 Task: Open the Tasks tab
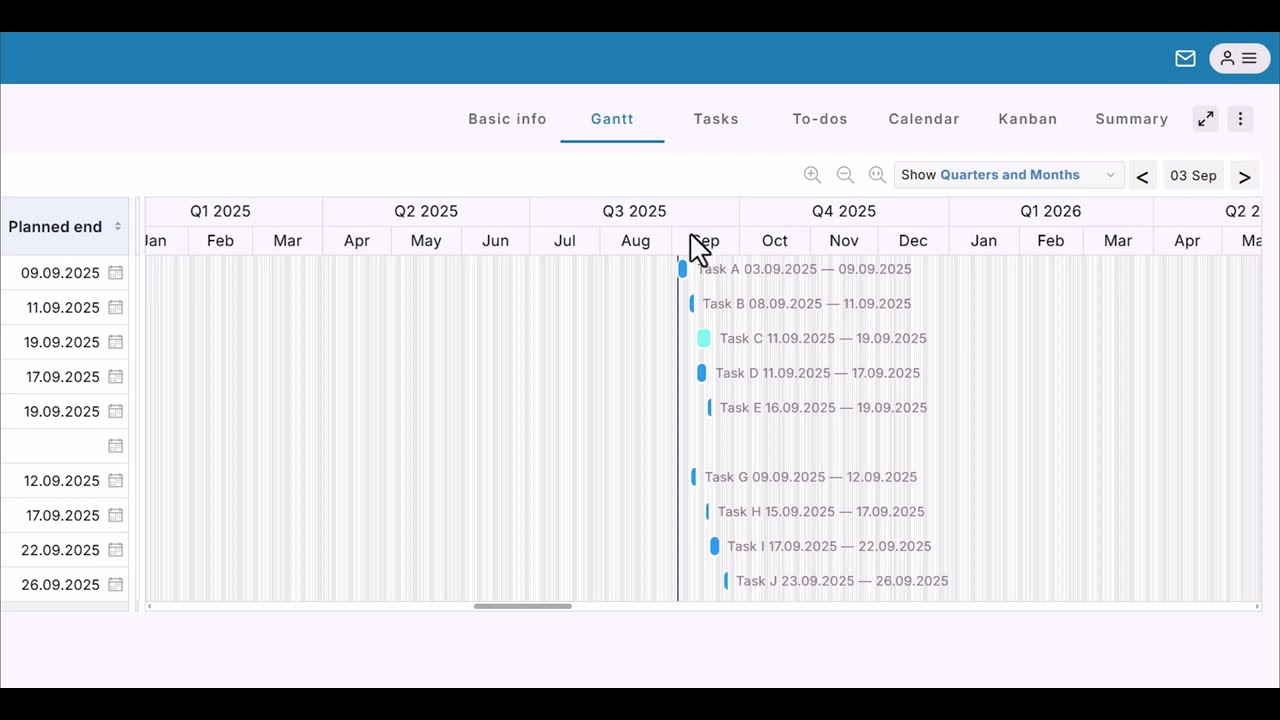(x=716, y=119)
